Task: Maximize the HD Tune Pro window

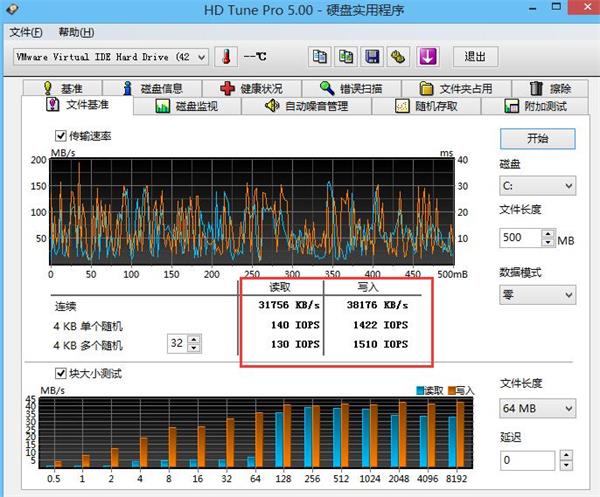Action: tap(557, 7)
